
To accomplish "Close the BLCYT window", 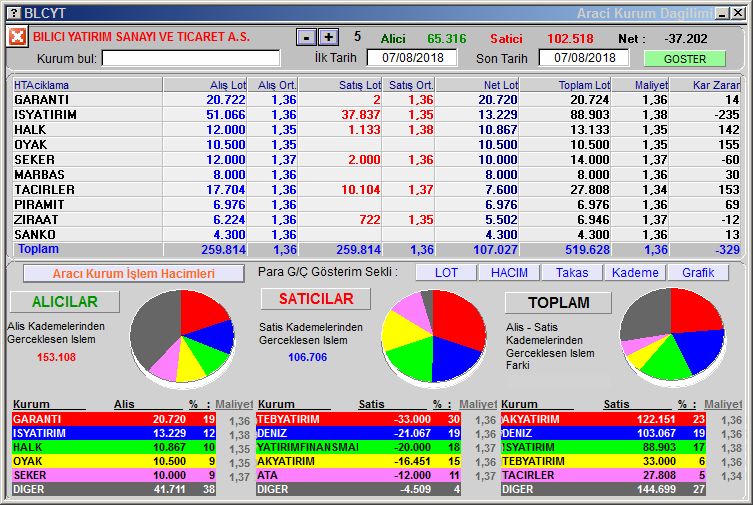I will coord(738,14).
